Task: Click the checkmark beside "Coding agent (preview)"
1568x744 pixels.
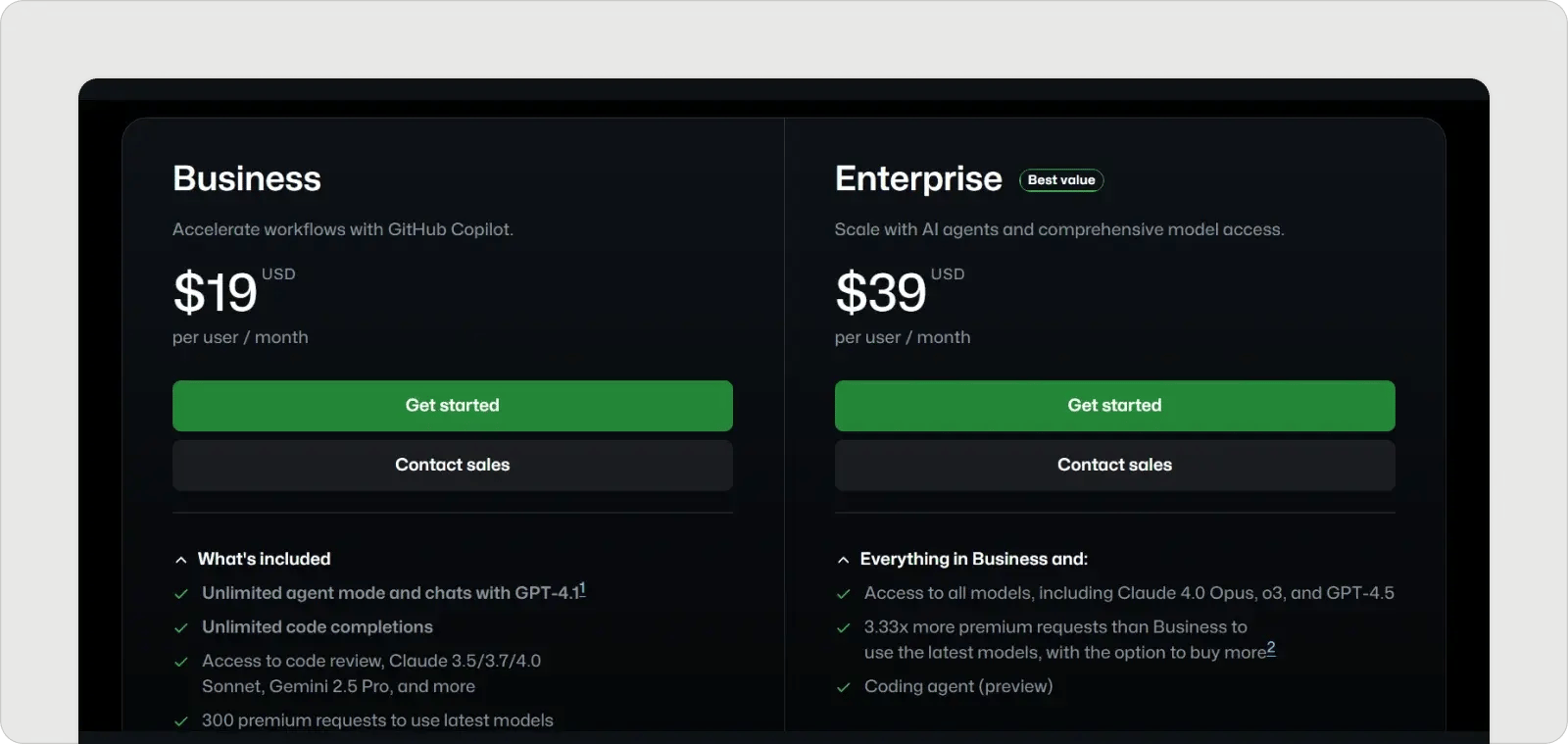Action: click(845, 687)
